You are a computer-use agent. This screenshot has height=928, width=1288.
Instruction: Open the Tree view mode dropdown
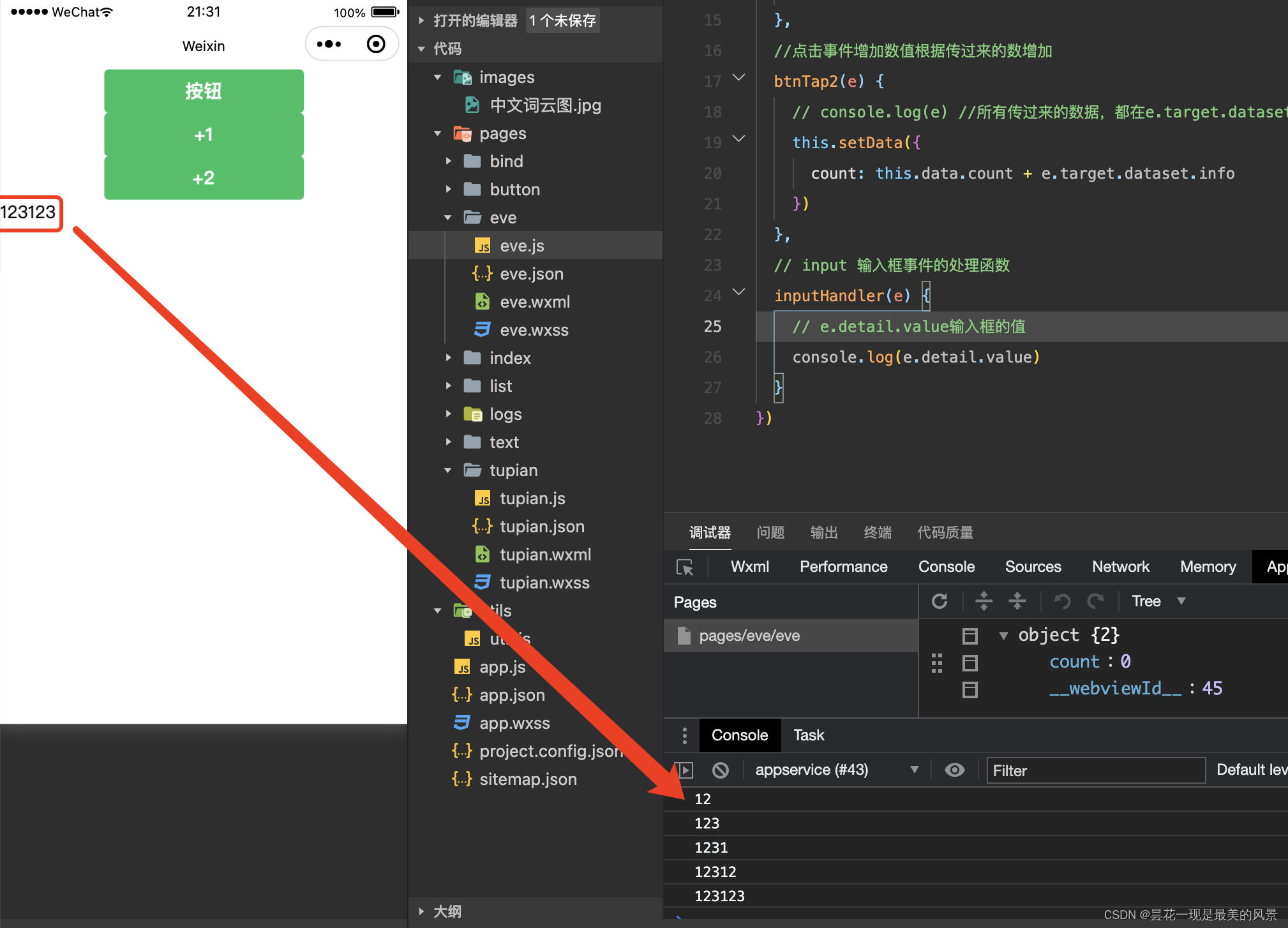(x=1158, y=601)
